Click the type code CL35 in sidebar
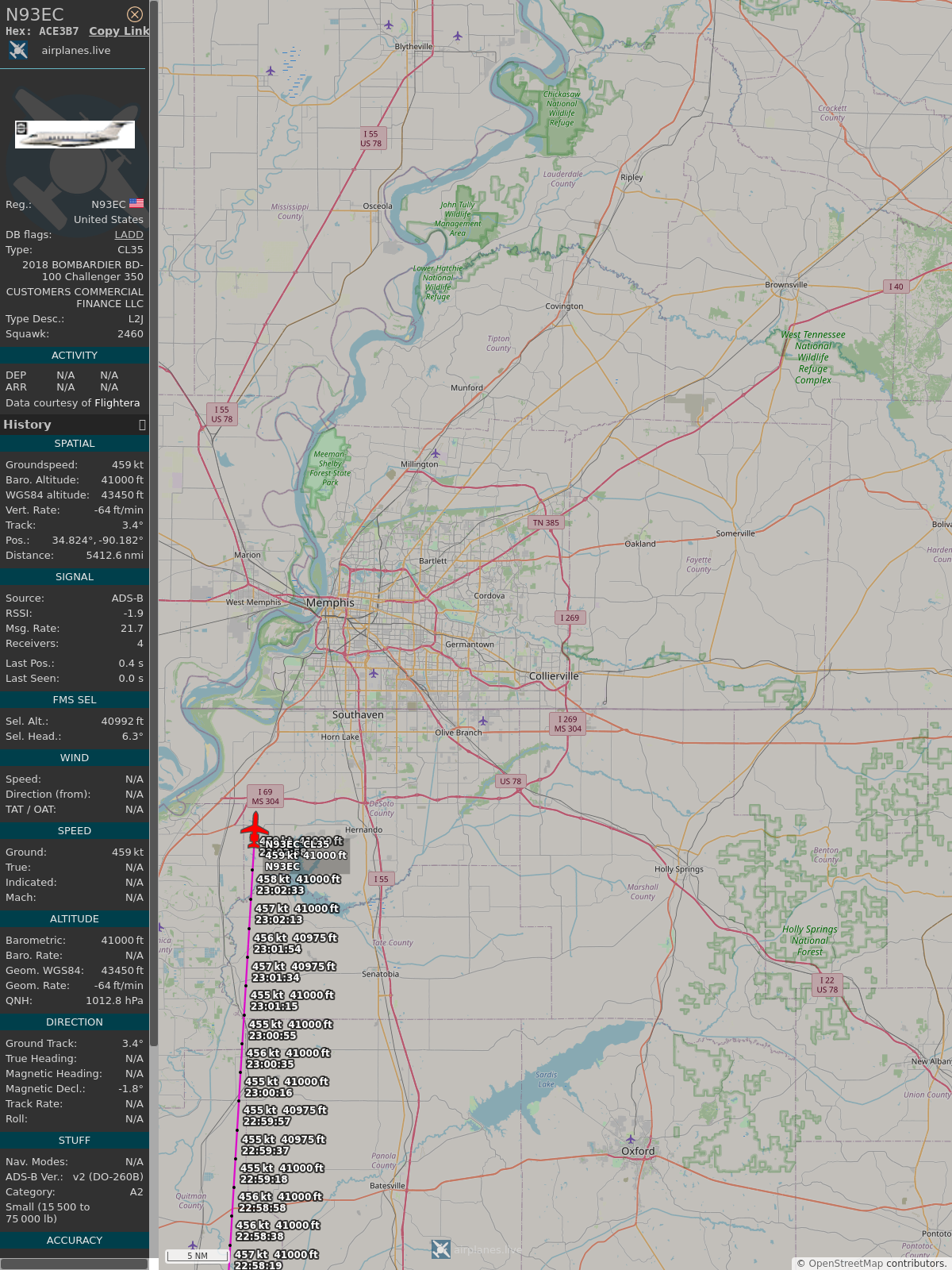 (x=130, y=249)
